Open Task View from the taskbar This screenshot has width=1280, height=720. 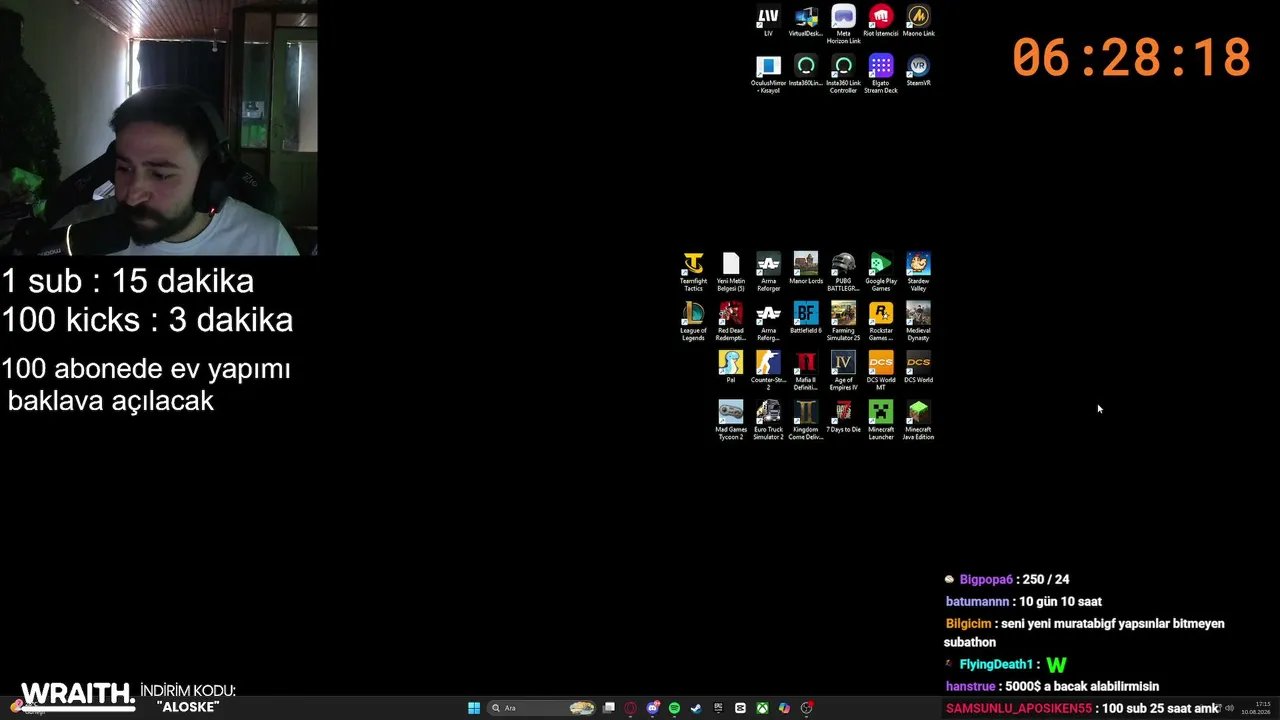click(608, 708)
